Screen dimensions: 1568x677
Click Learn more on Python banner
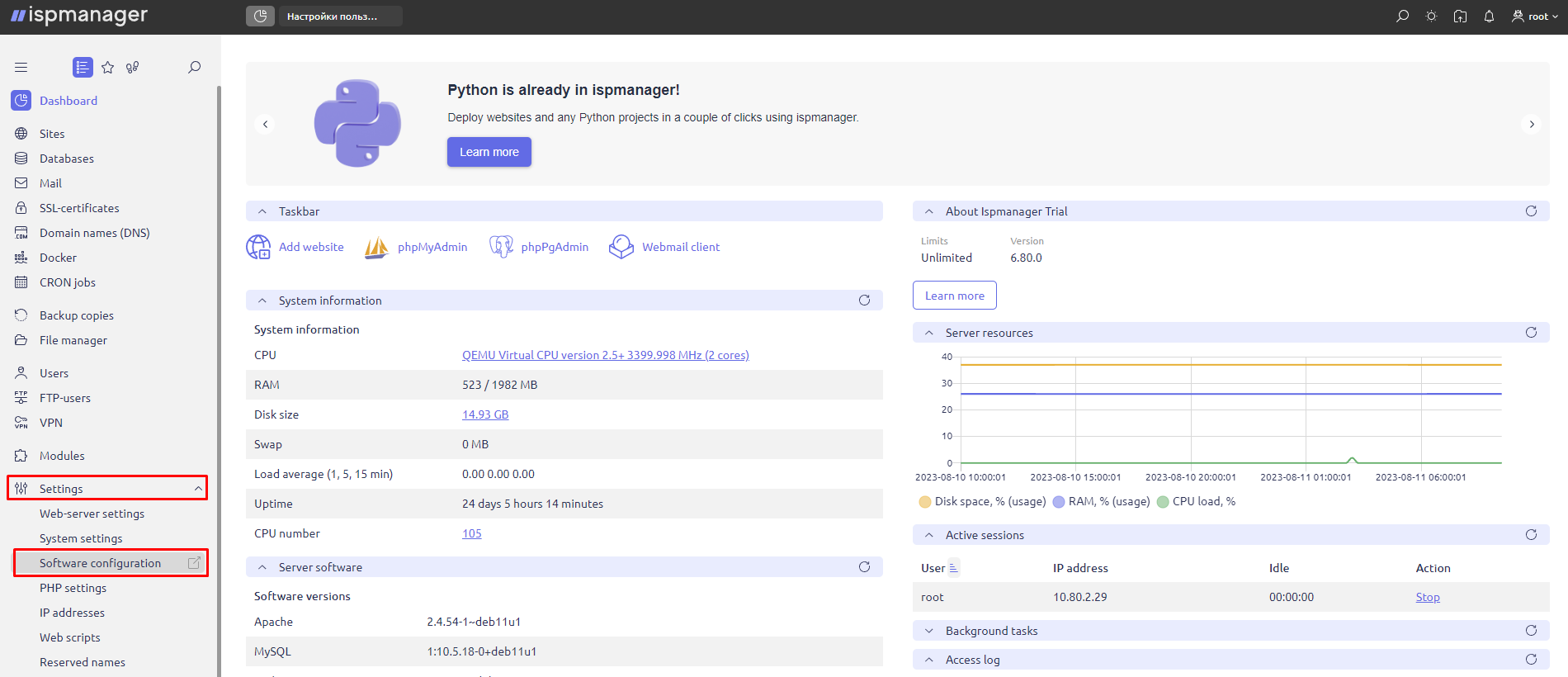pyautogui.click(x=489, y=152)
